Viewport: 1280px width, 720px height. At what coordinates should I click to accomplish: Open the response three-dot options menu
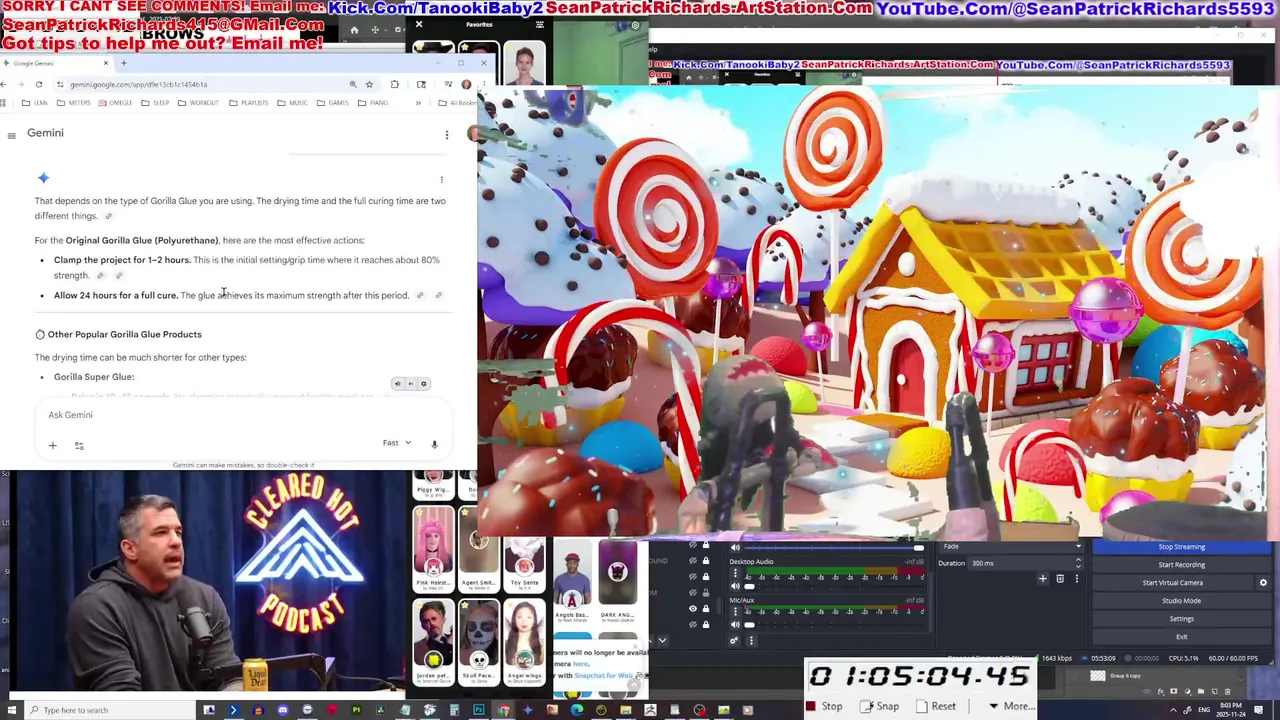click(441, 180)
